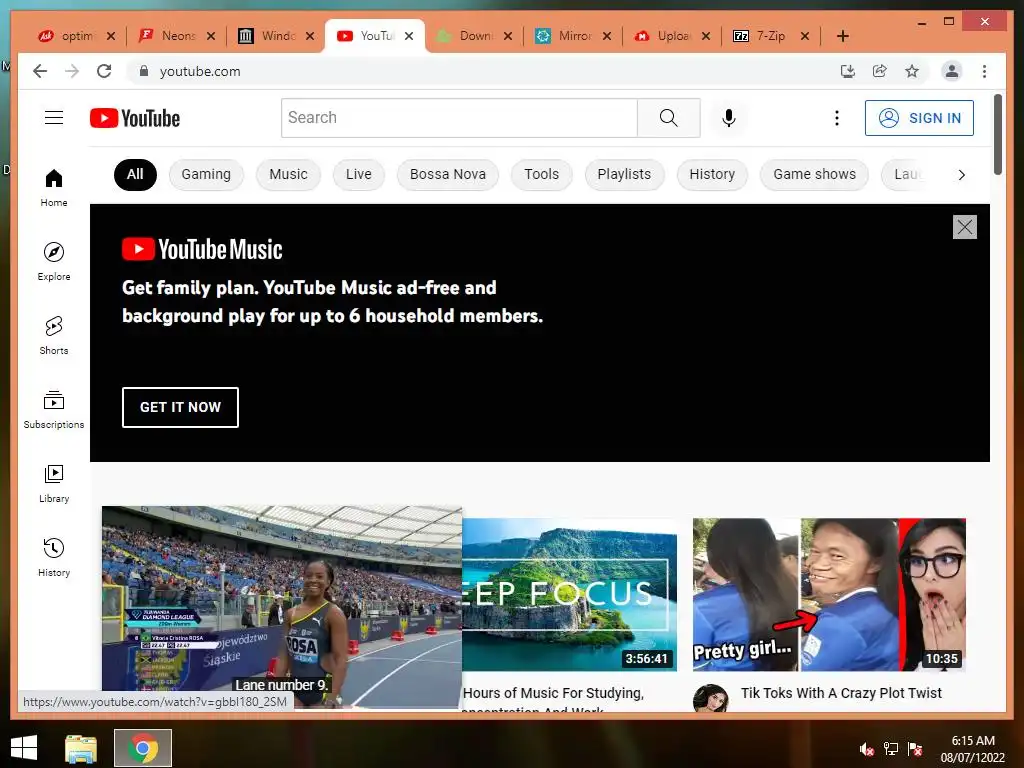The image size is (1024, 768).
Task: Click the forward navigation arrow
Action: [72, 71]
